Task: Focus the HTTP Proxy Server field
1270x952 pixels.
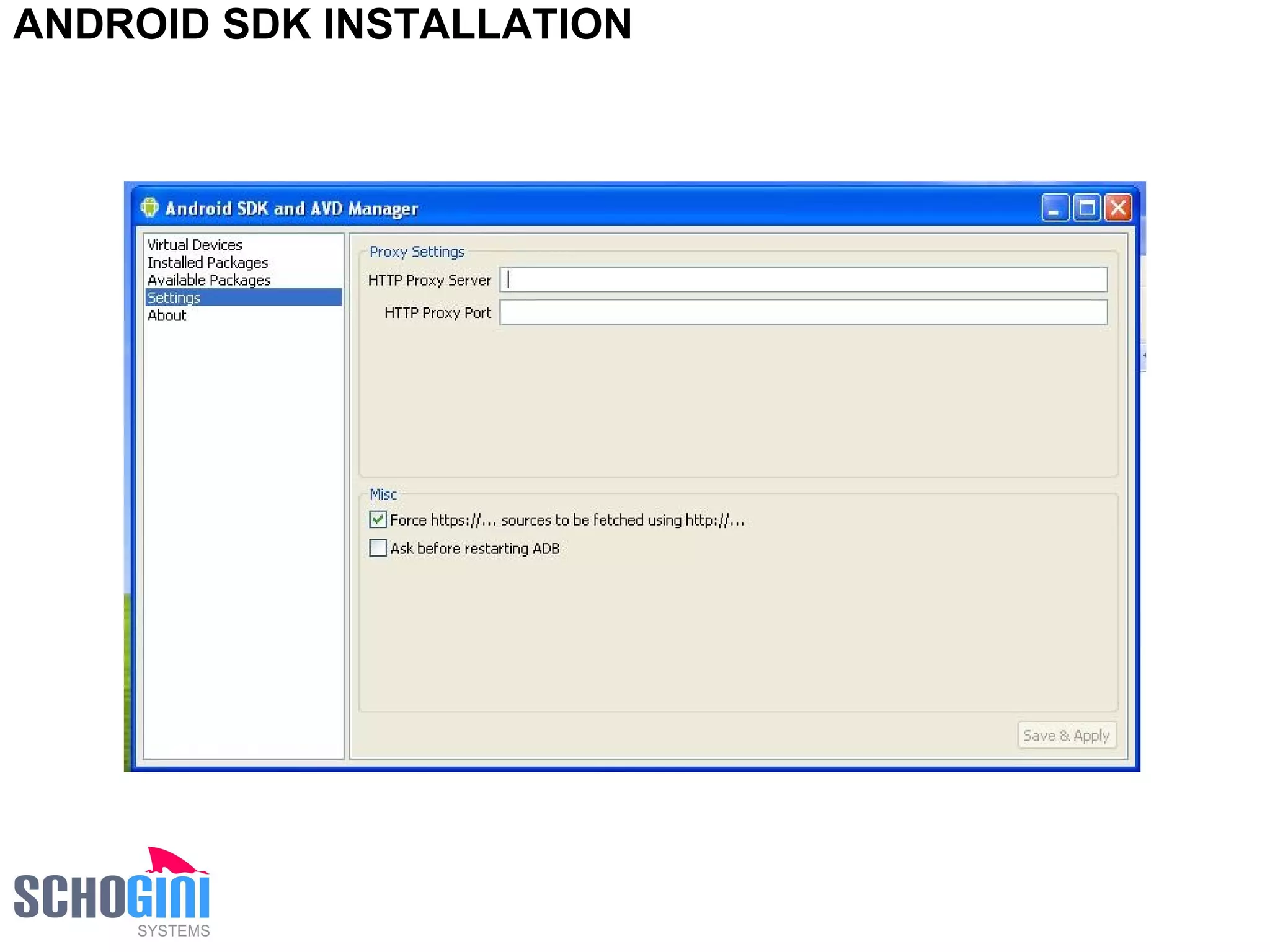Action: coord(803,280)
